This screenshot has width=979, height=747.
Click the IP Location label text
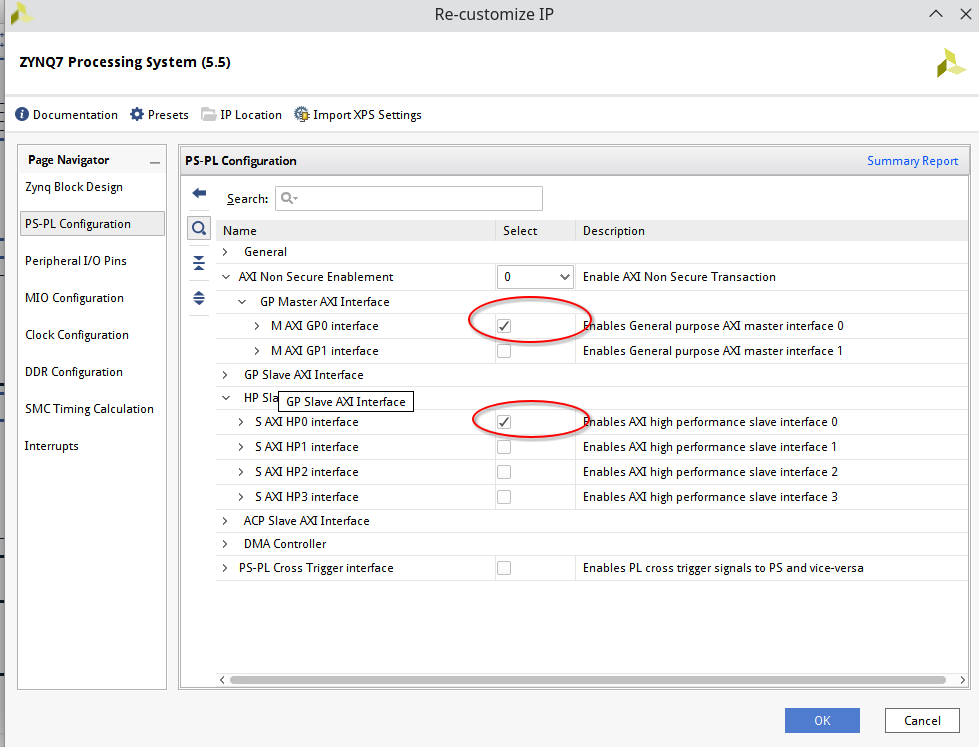(x=250, y=115)
